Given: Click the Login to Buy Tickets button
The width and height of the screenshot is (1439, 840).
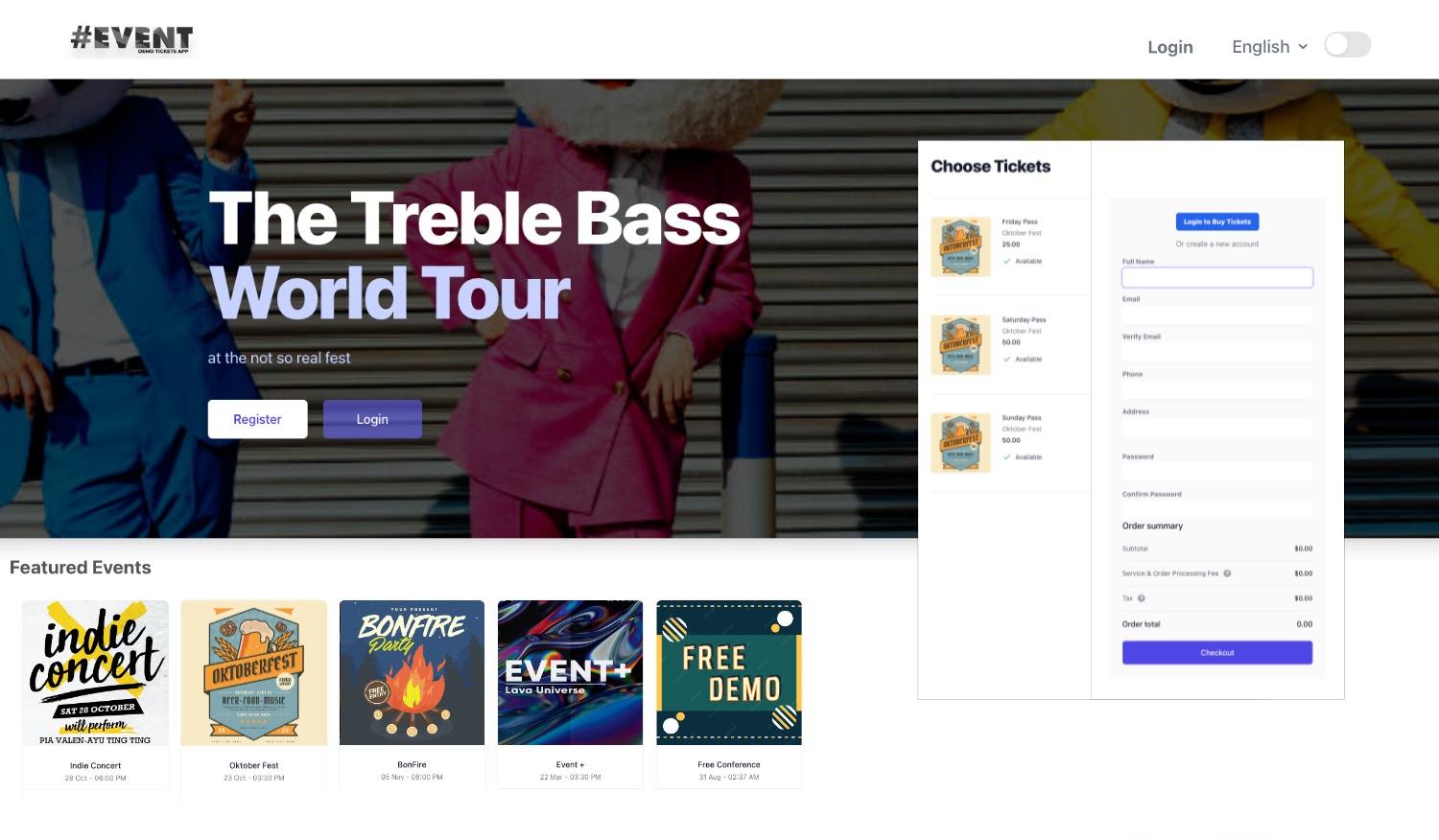Looking at the screenshot, I should coord(1217,222).
